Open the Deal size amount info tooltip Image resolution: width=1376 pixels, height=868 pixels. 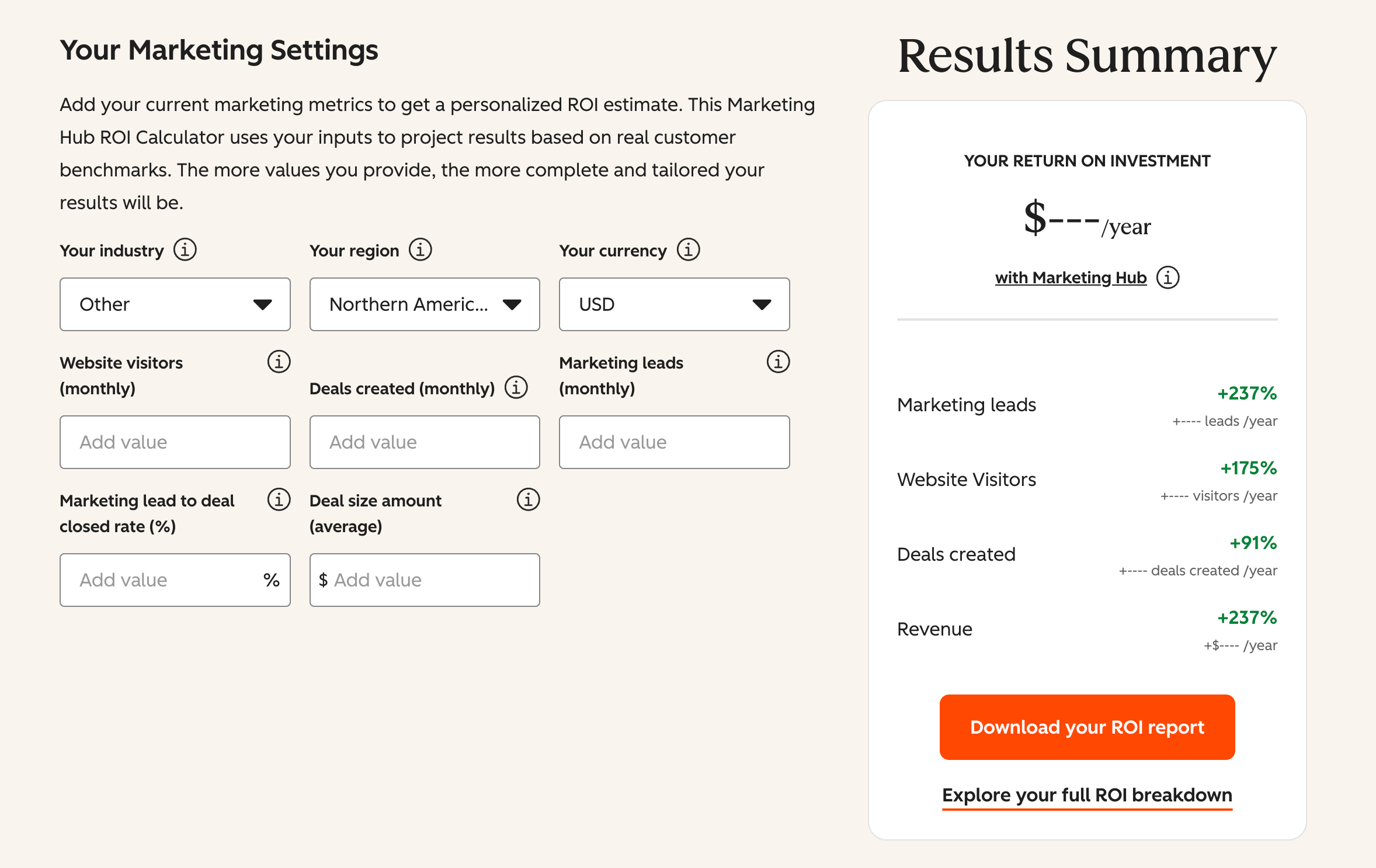point(527,500)
